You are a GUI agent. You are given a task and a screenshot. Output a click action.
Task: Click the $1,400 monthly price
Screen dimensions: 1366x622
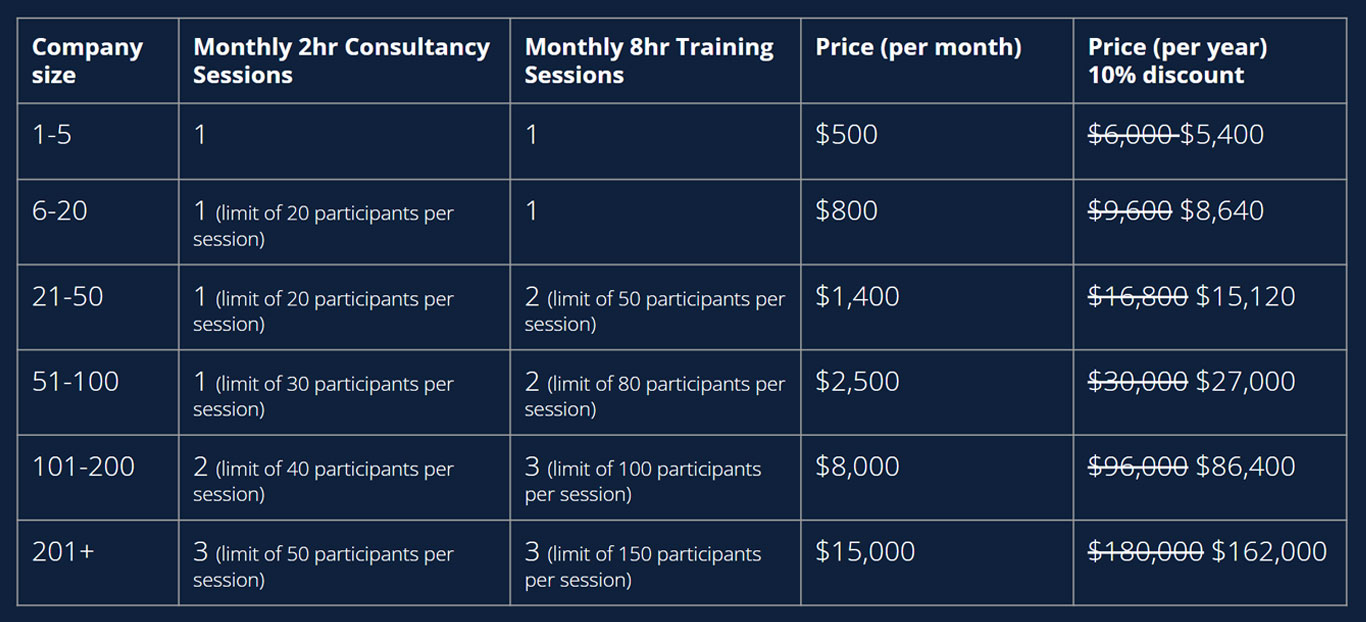pos(857,297)
